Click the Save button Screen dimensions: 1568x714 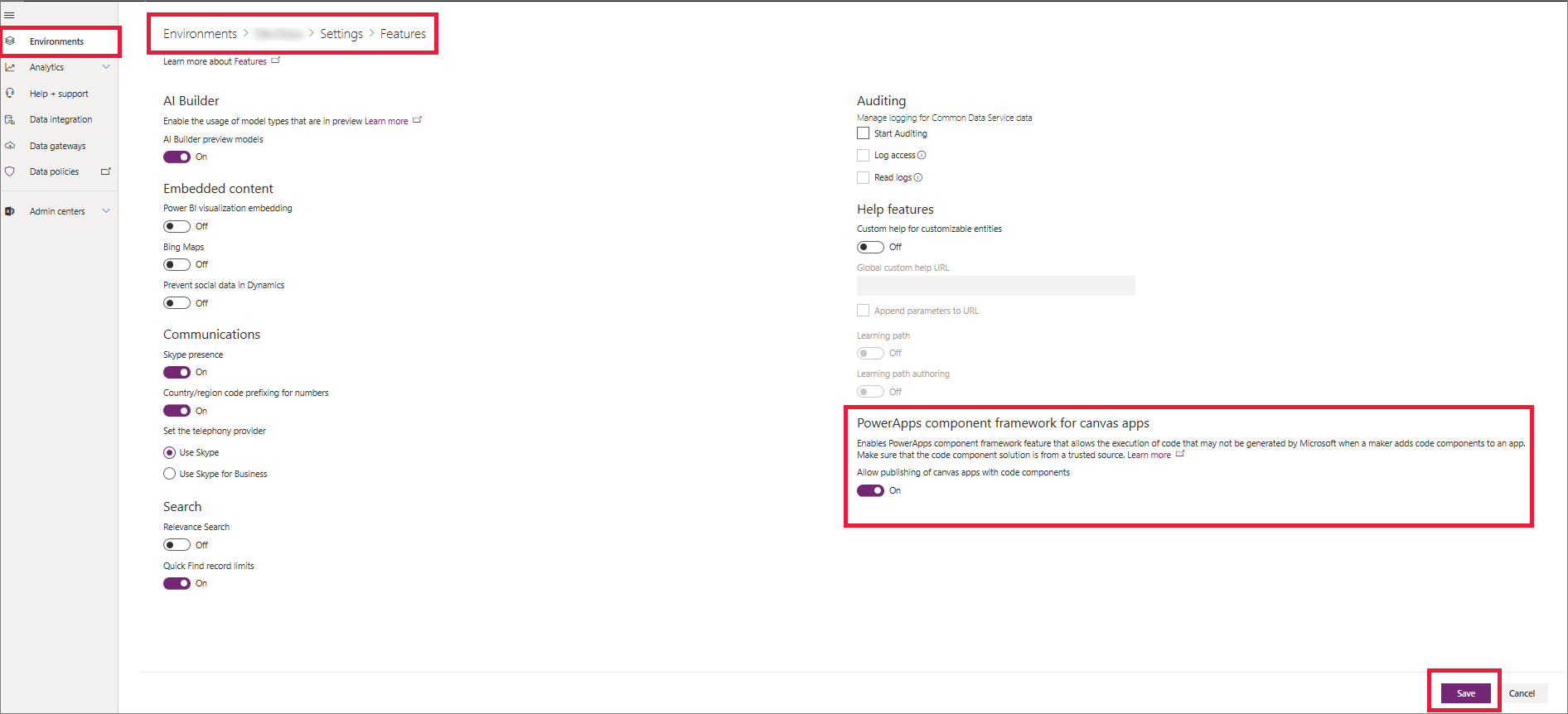point(1465,693)
